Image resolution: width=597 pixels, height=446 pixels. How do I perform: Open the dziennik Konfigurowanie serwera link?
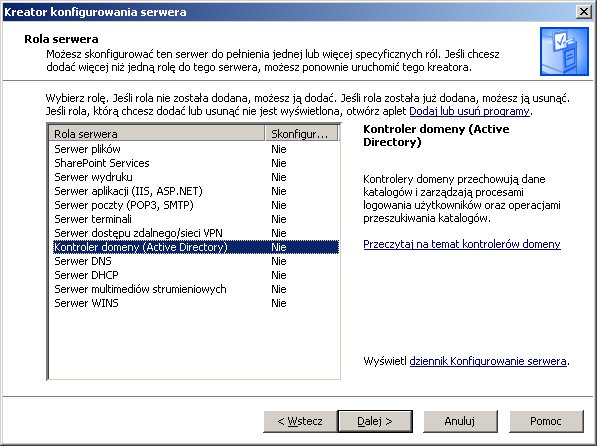click(x=488, y=361)
